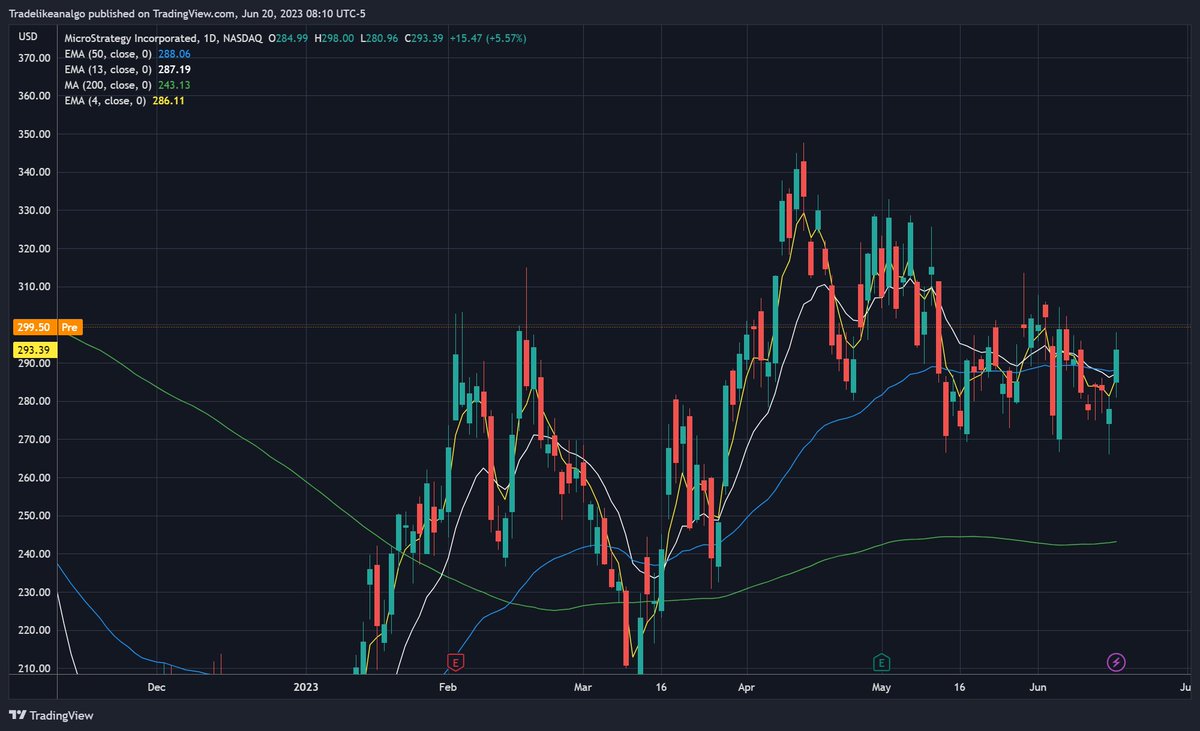Viewport: 1200px width, 731px height.
Task: Click the May date axis label
Action: pos(881,687)
